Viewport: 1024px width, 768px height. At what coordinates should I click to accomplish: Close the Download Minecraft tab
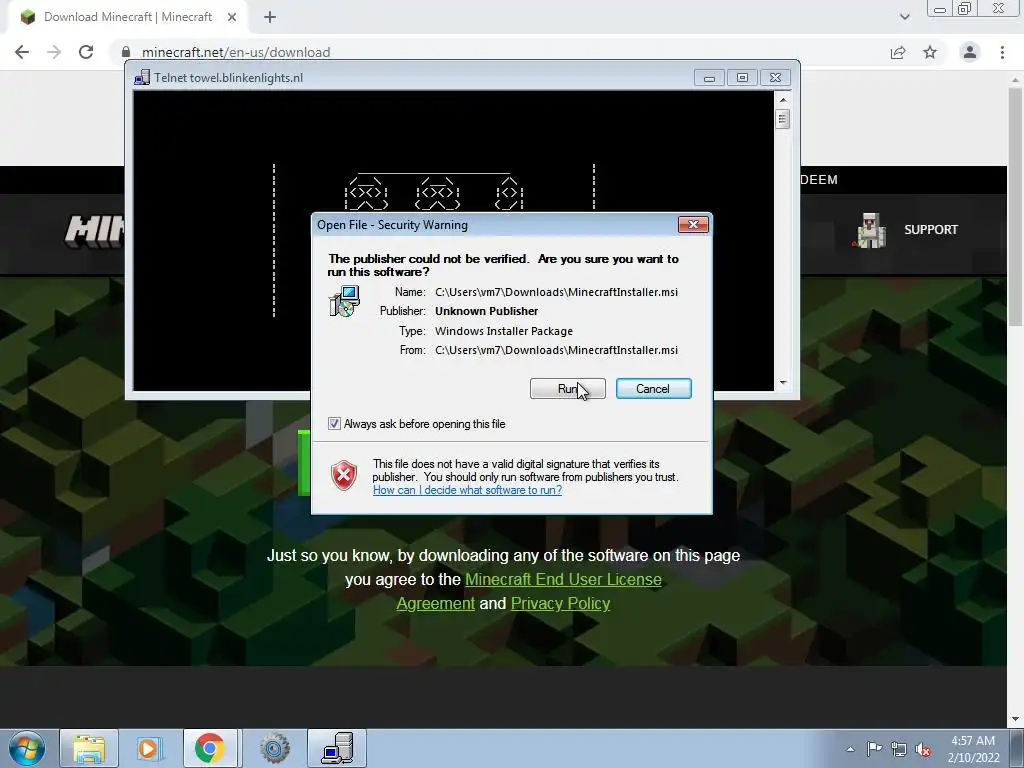click(x=232, y=17)
